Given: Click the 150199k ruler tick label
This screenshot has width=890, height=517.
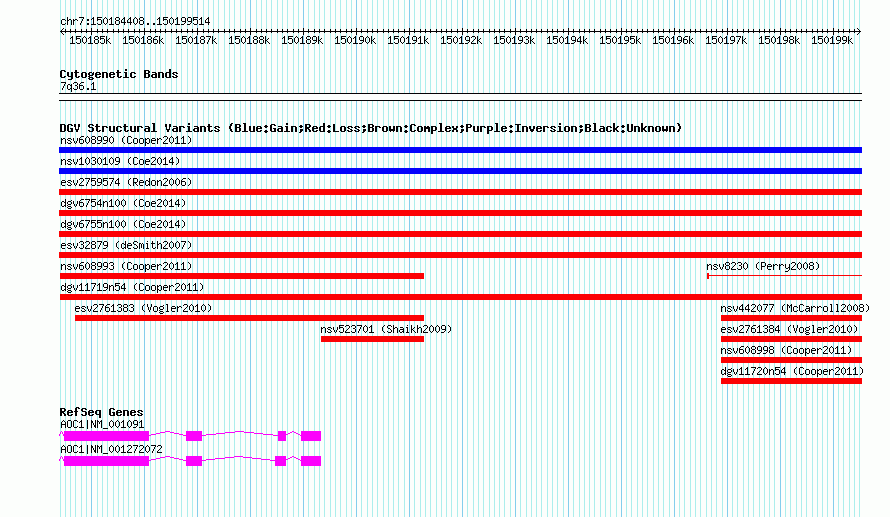Looking at the screenshot, I should (832, 40).
